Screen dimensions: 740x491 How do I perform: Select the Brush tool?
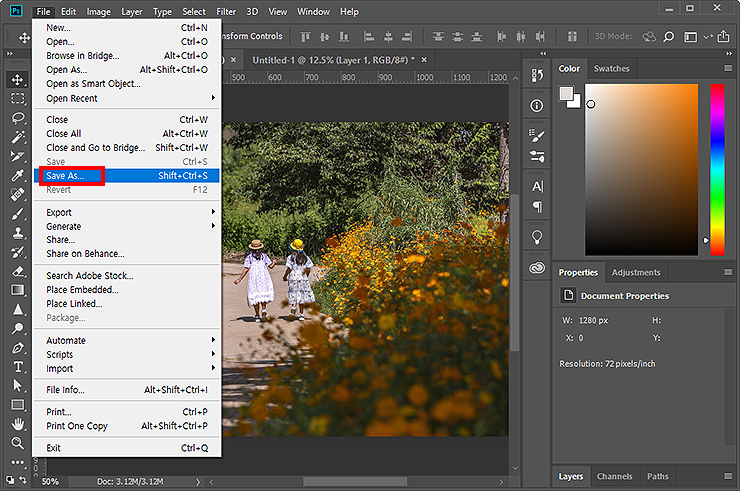pyautogui.click(x=17, y=214)
